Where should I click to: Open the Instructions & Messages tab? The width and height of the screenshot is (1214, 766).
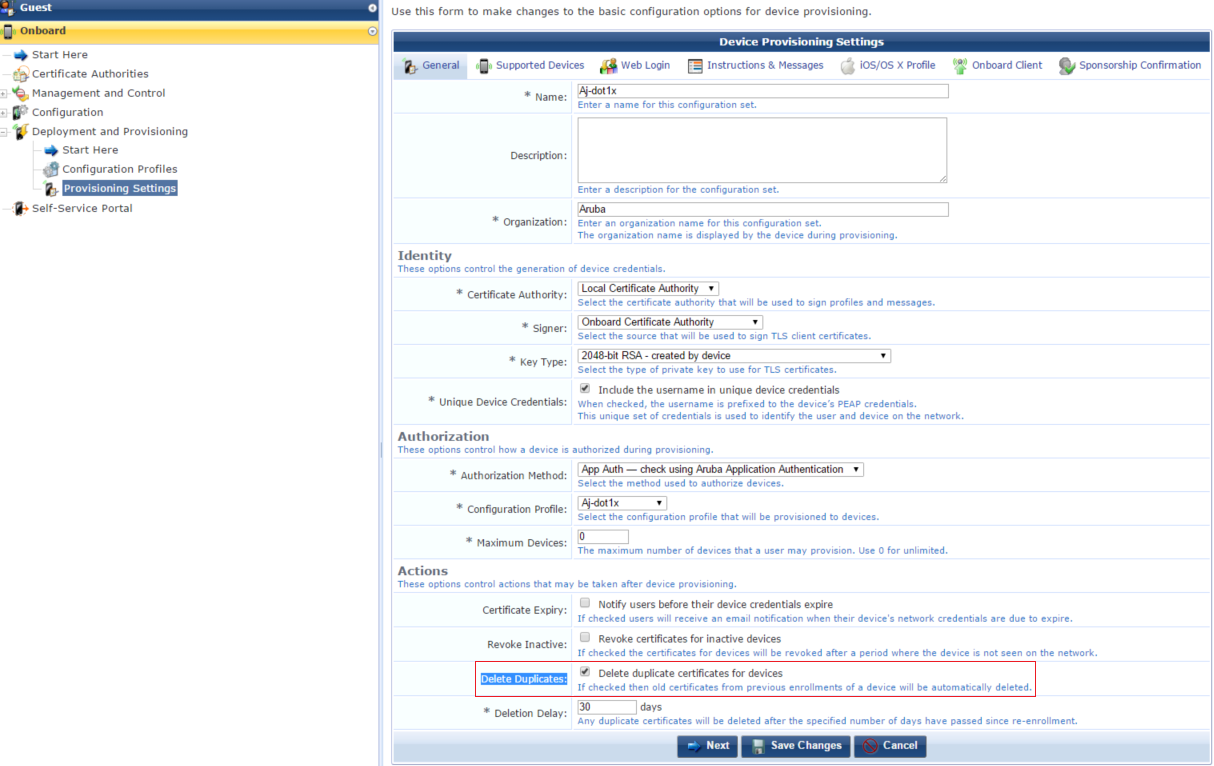[756, 66]
